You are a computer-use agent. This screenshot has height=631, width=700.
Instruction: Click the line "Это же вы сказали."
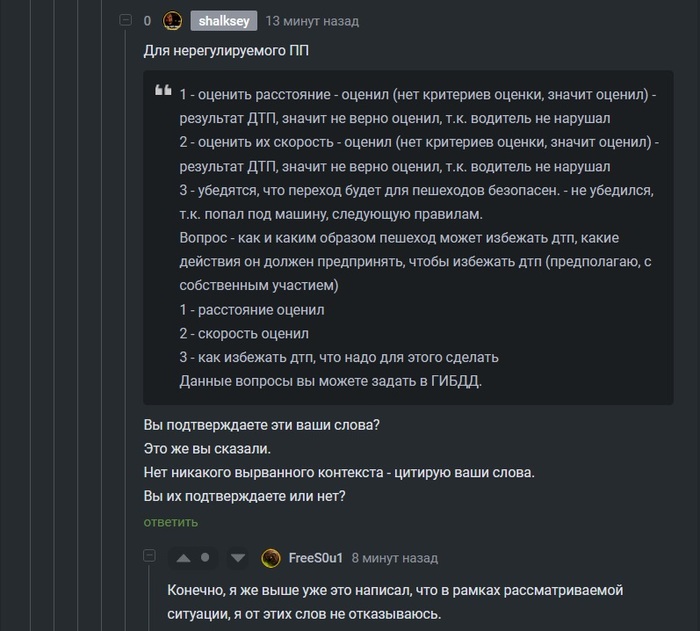[207, 448]
